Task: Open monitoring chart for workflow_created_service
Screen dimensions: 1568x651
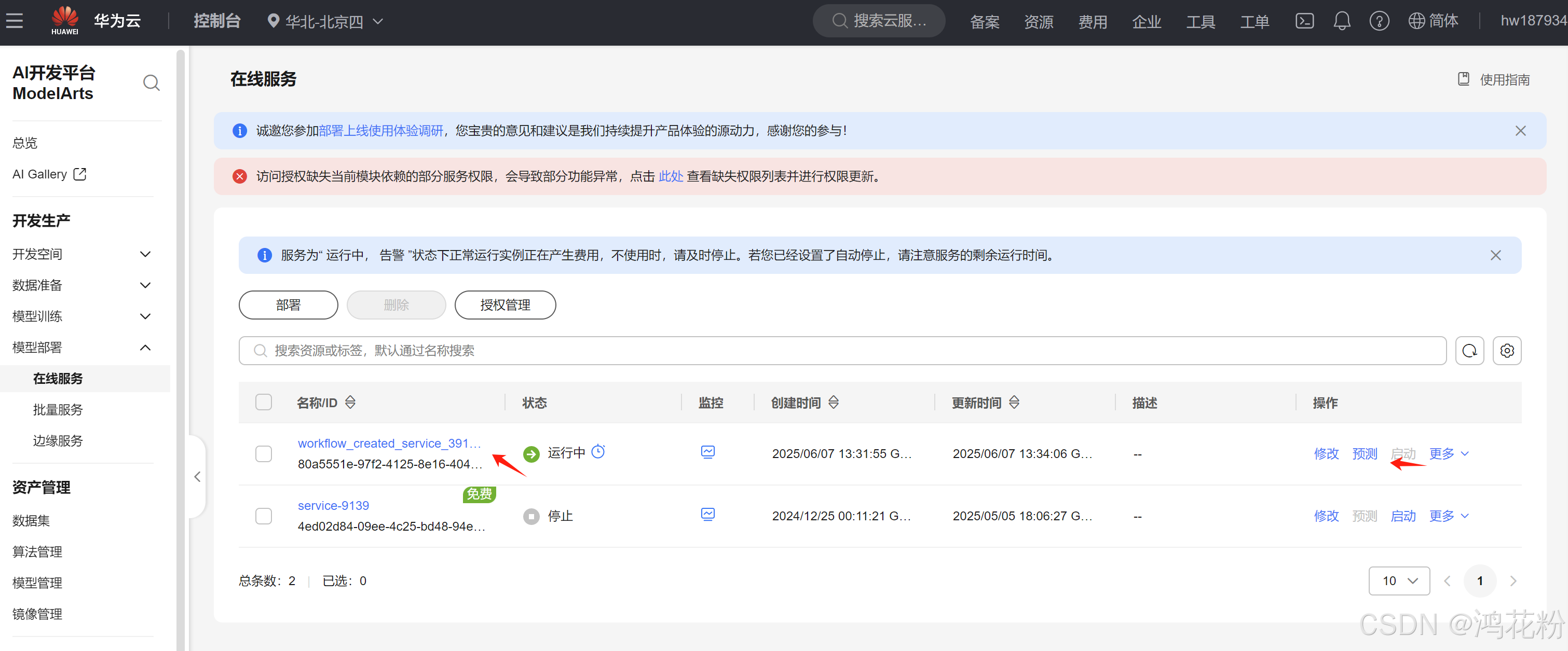Action: coord(707,452)
